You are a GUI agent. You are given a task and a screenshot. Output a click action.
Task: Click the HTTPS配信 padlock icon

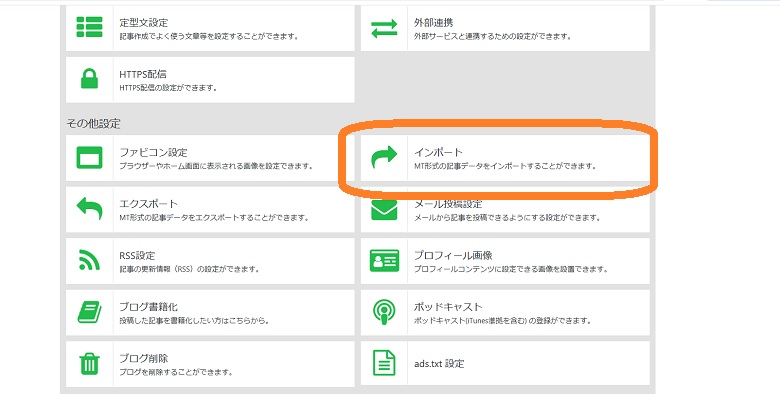pos(90,79)
